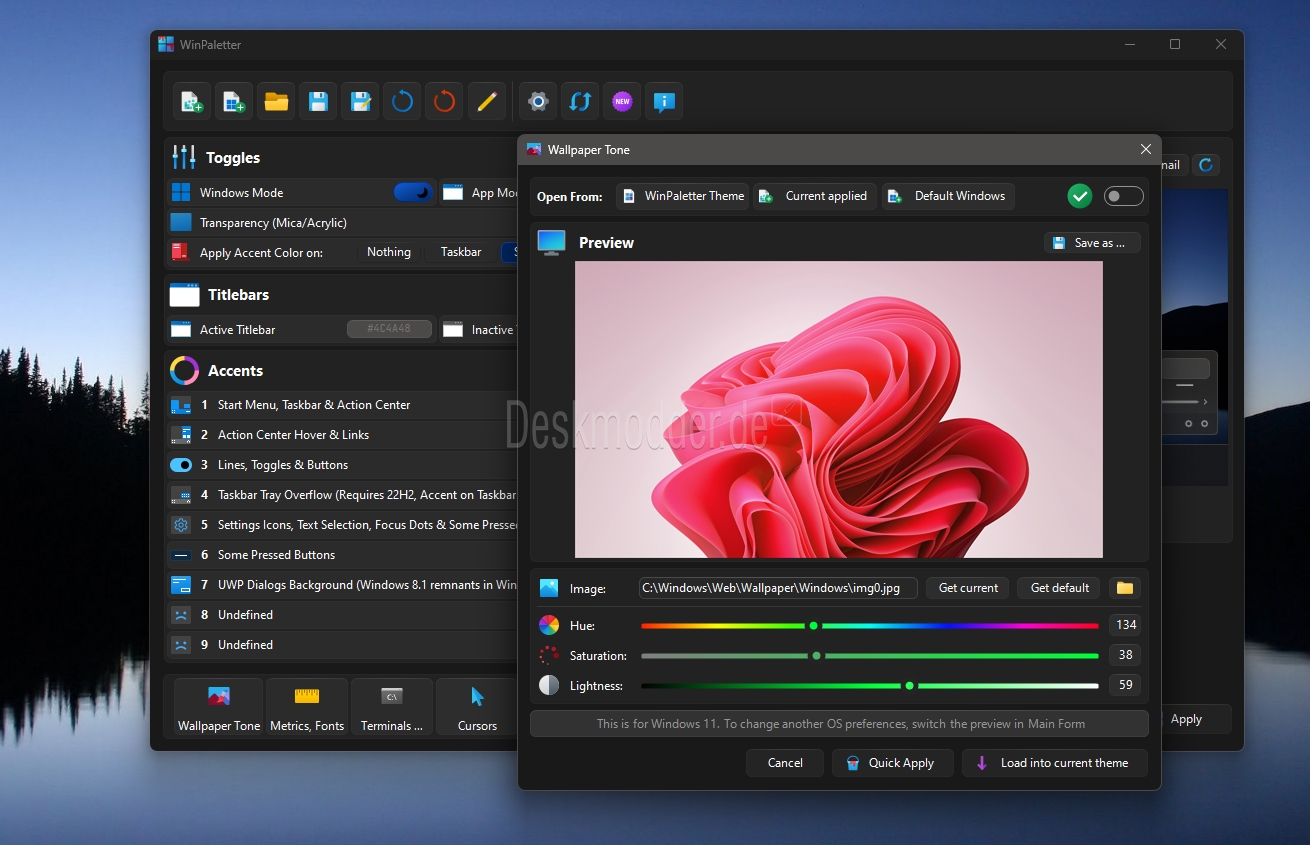
Task: Click green checkmark in Wallpaper Tone dialog
Action: [1080, 196]
